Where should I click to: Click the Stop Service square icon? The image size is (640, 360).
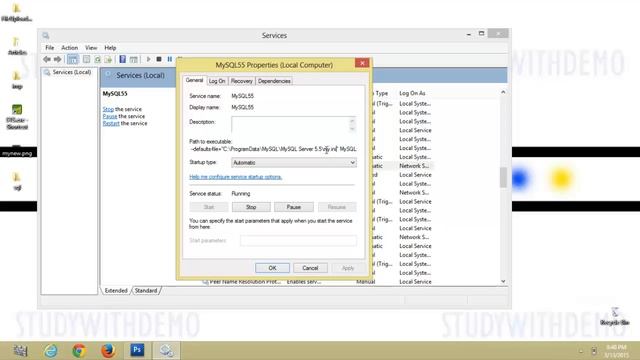point(159,60)
